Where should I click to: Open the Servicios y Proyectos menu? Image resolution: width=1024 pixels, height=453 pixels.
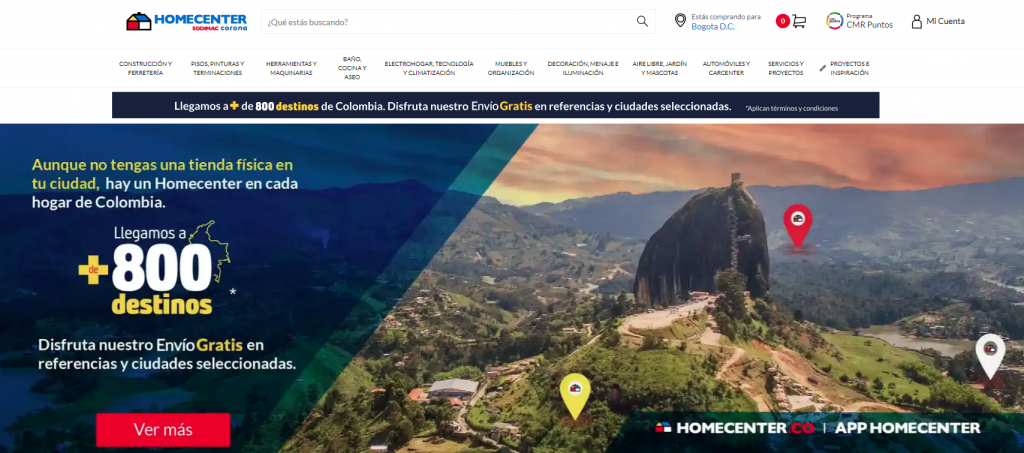click(786, 69)
